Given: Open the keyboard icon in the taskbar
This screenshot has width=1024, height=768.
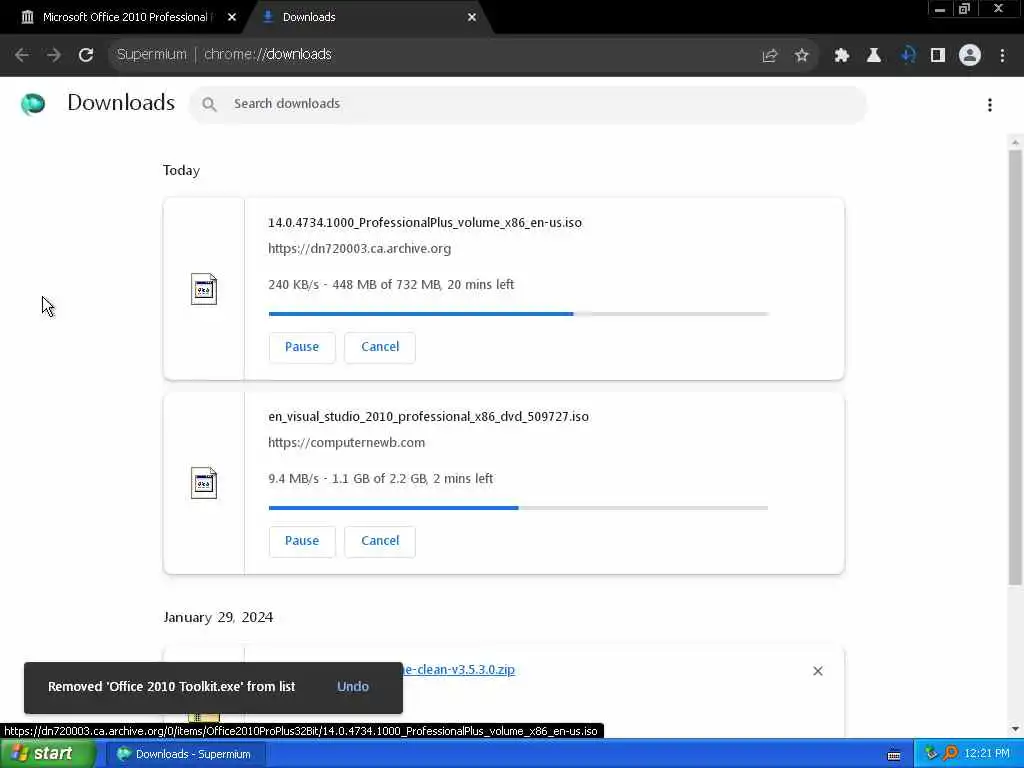Looking at the screenshot, I should (894, 755).
